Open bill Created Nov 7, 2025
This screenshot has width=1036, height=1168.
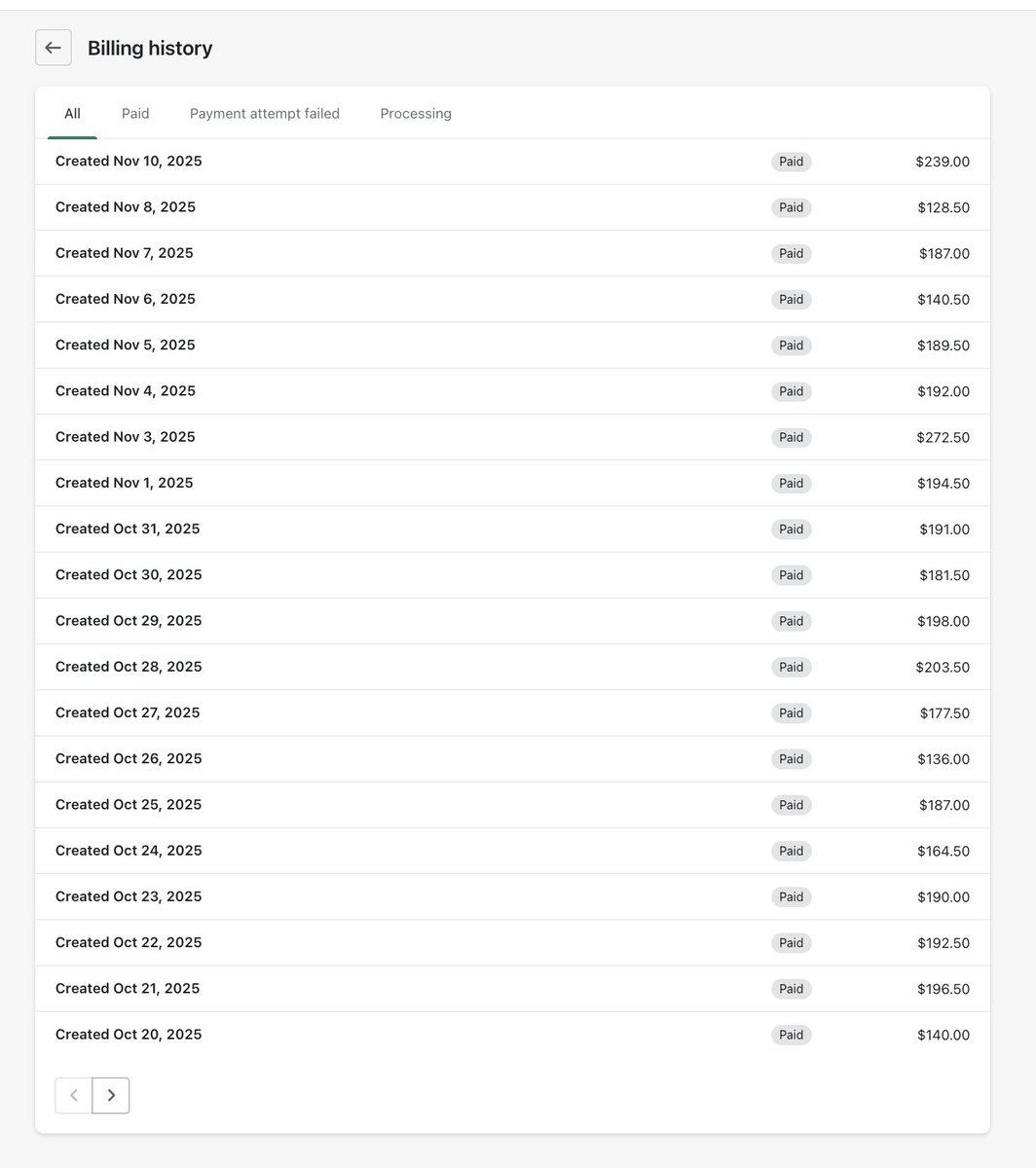click(x=512, y=253)
